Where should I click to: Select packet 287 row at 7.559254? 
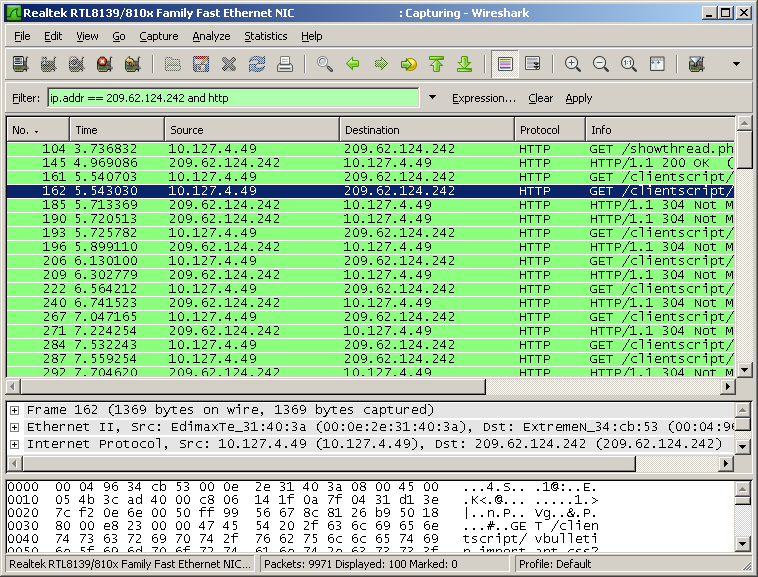tap(370, 359)
